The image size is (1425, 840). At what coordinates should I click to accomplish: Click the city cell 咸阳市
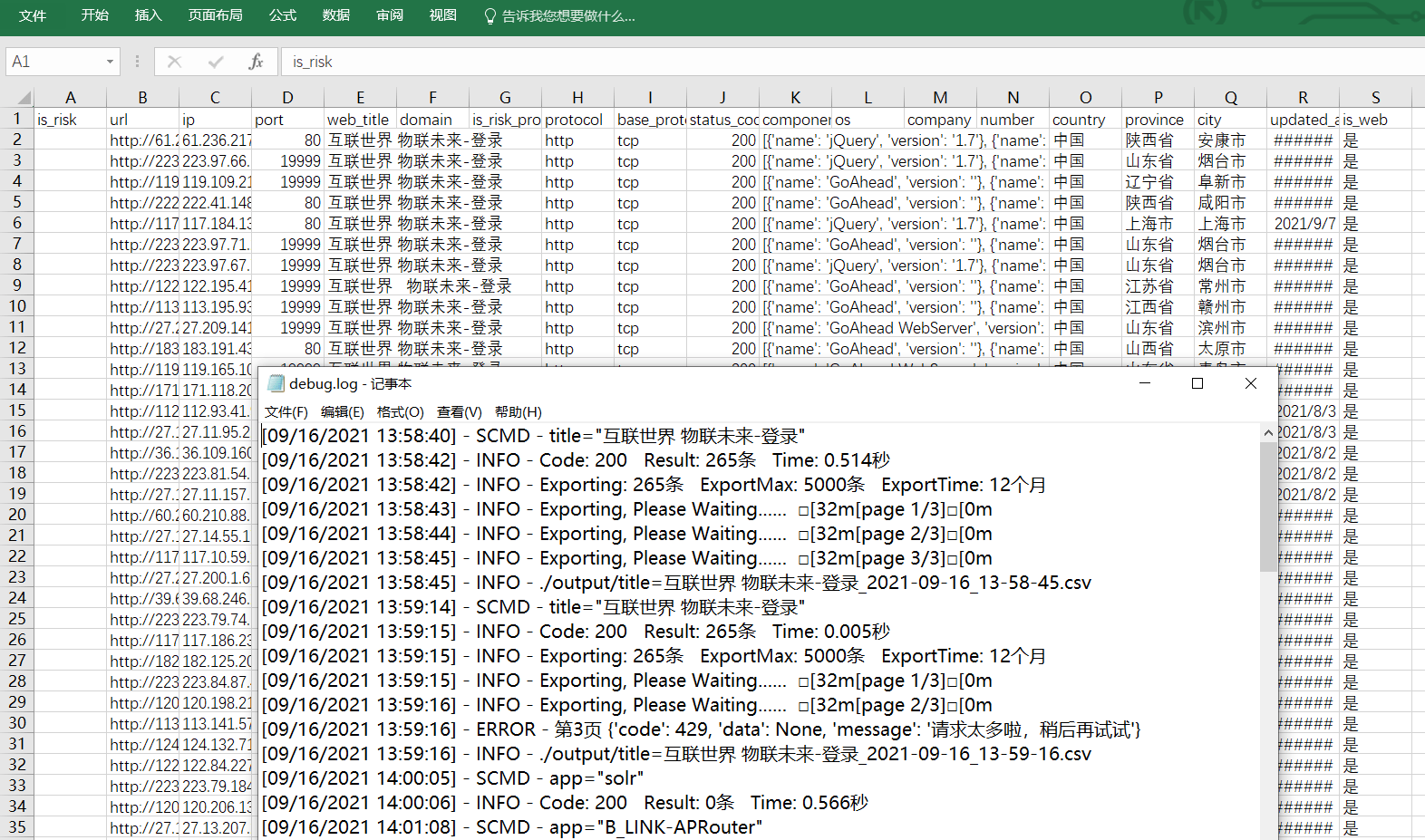(1230, 203)
